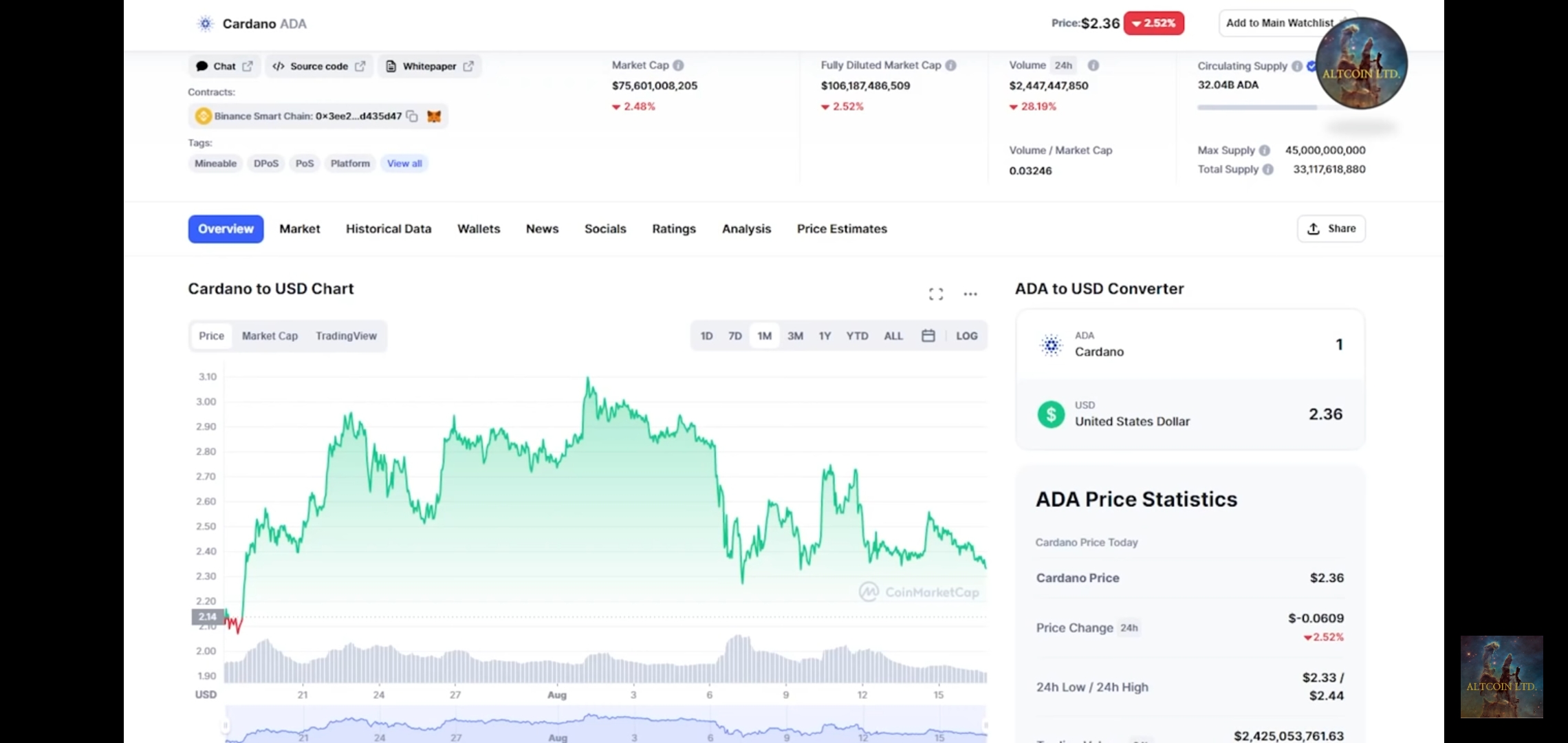Open the Whitepaper link

(x=430, y=66)
